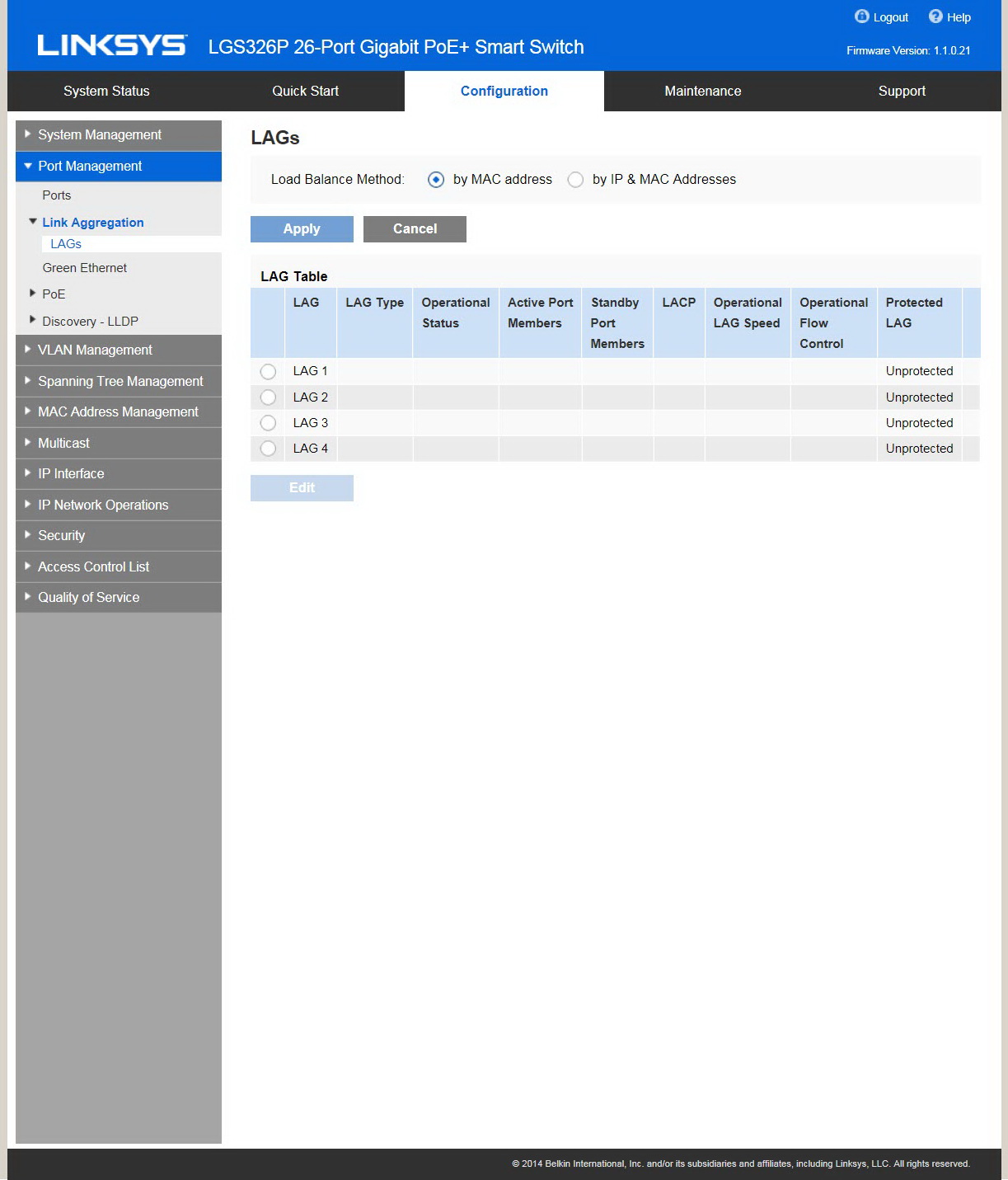Open the Support tab
Image resolution: width=1008 pixels, height=1180 pixels.
click(x=902, y=92)
